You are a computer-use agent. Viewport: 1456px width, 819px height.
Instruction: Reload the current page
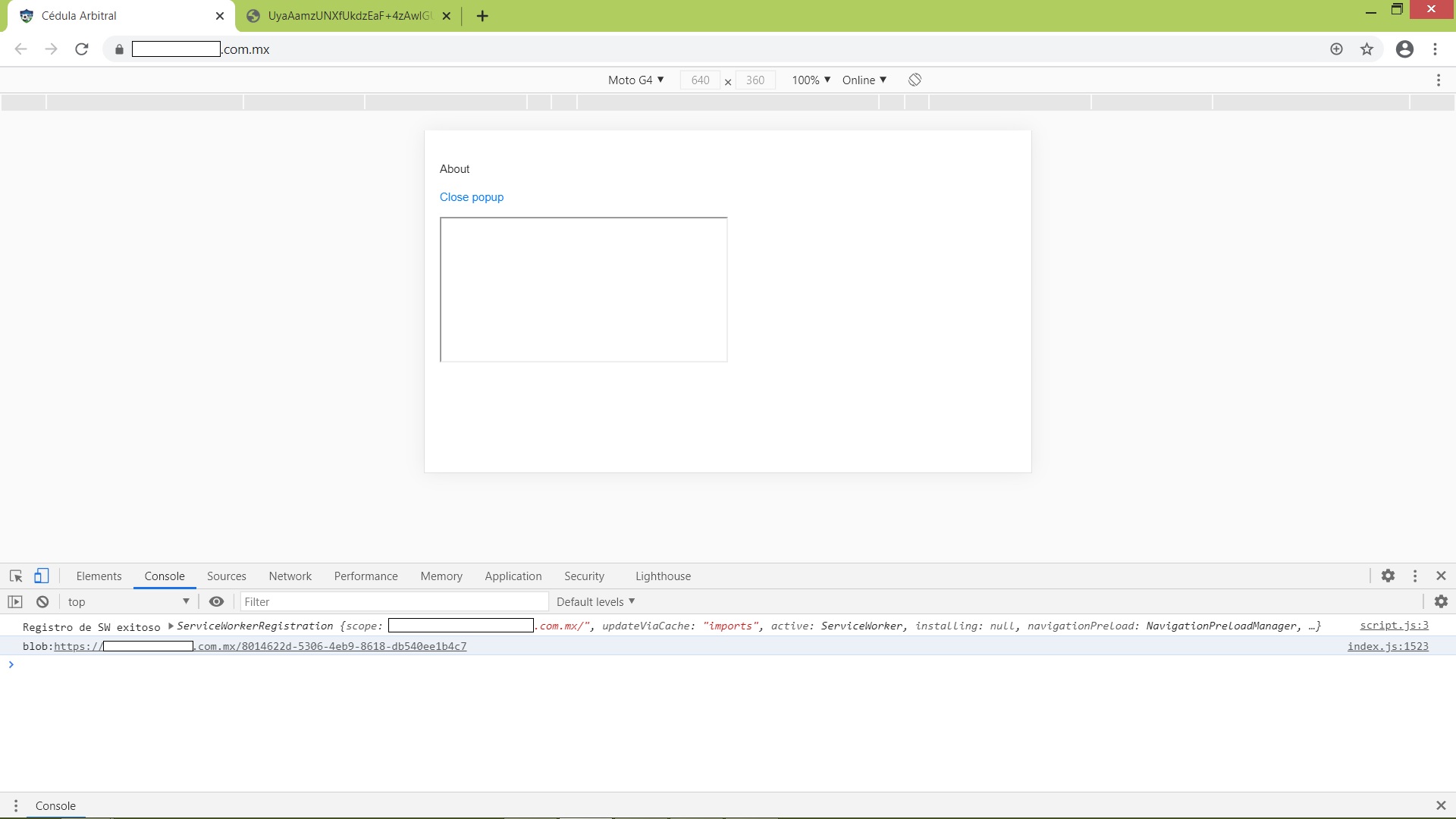coord(82,49)
